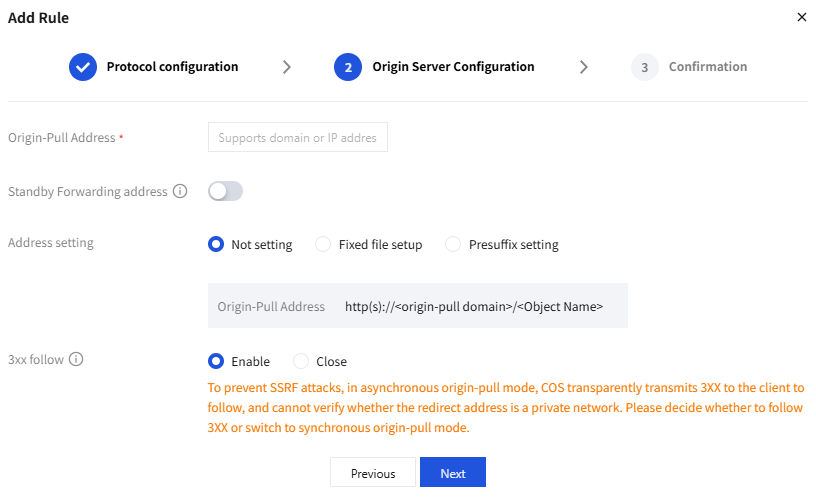Choose Presuffix setting for address
Viewport: 816px width, 500px height.
[453, 244]
